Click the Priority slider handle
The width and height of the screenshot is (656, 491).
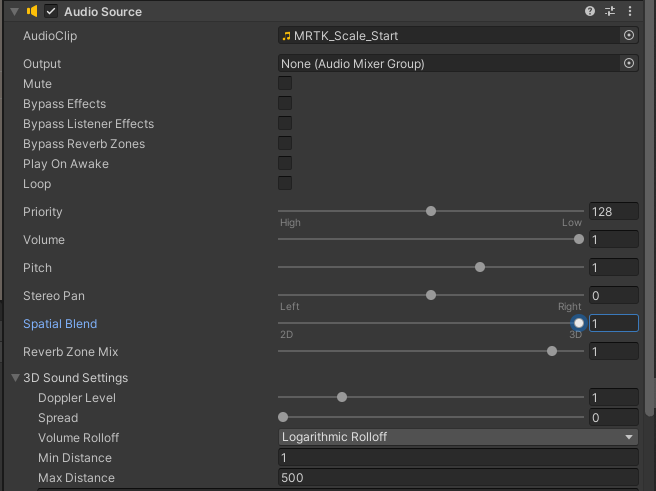click(x=431, y=211)
